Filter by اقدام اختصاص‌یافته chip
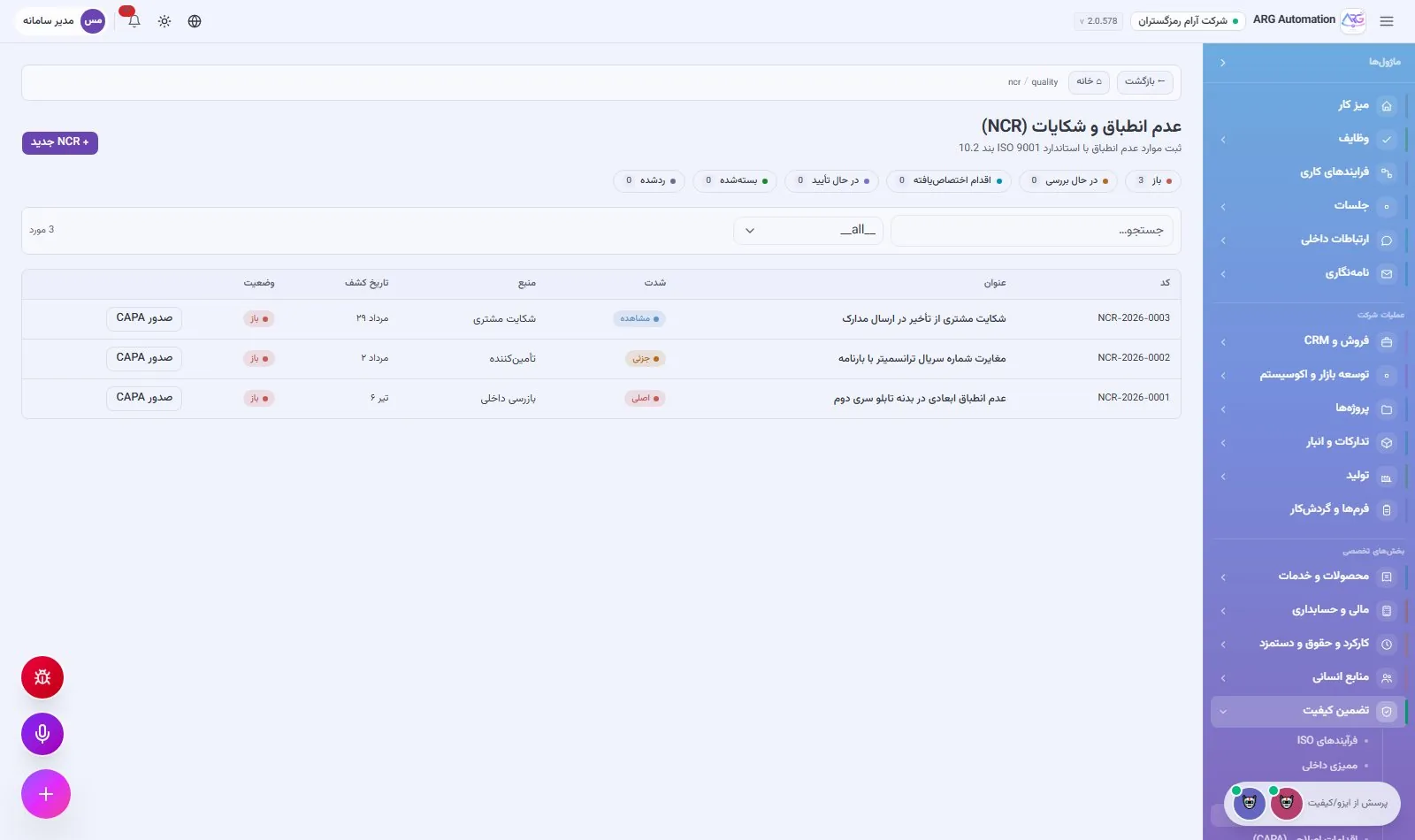The width and height of the screenshot is (1415, 840). coord(949,180)
